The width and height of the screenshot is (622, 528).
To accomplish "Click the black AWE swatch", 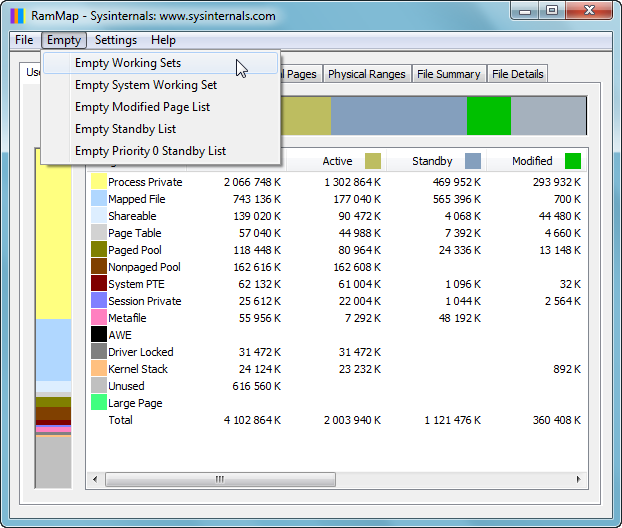I will [99, 334].
